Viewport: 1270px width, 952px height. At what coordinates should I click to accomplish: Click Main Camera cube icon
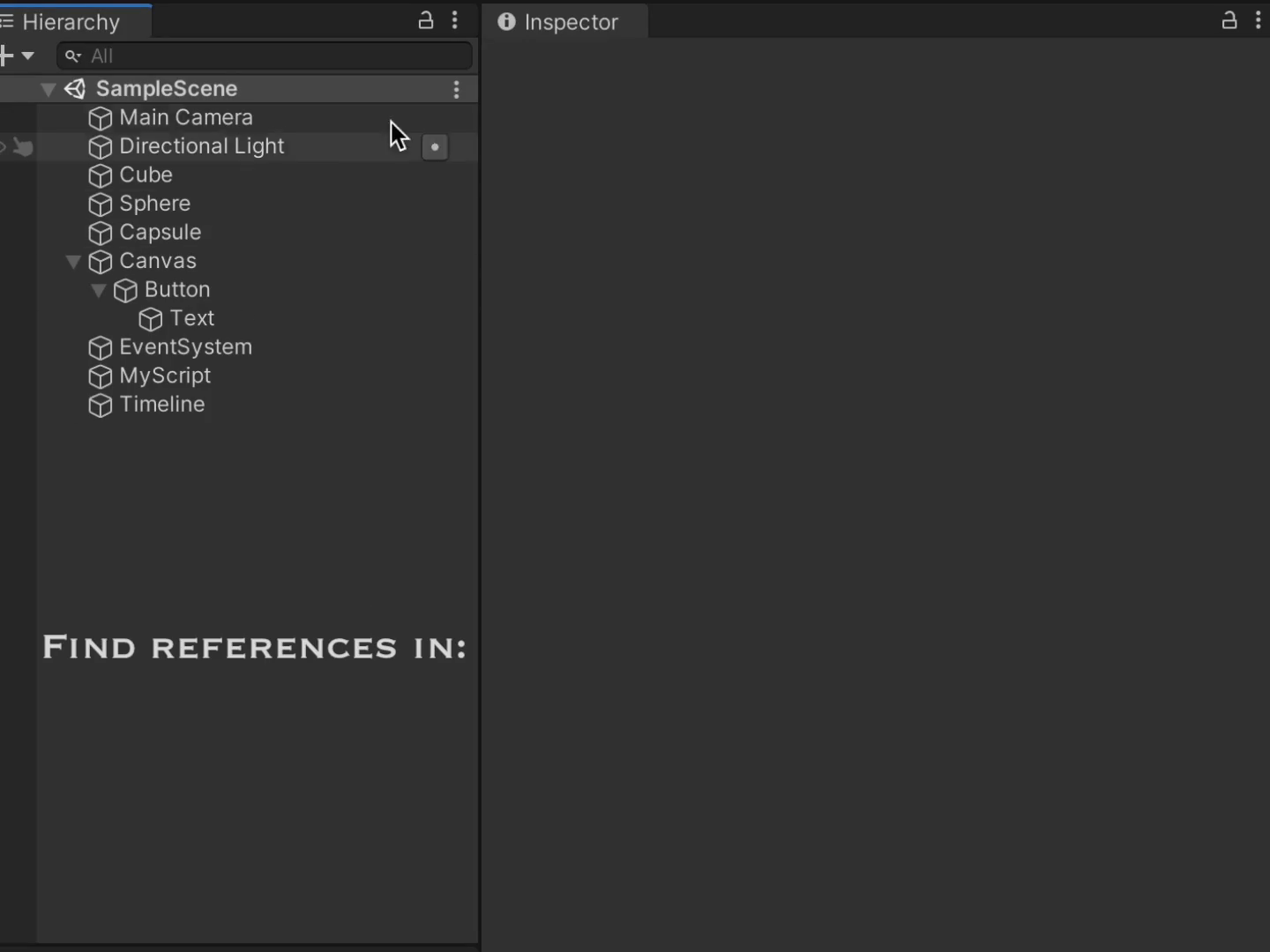pos(101,118)
